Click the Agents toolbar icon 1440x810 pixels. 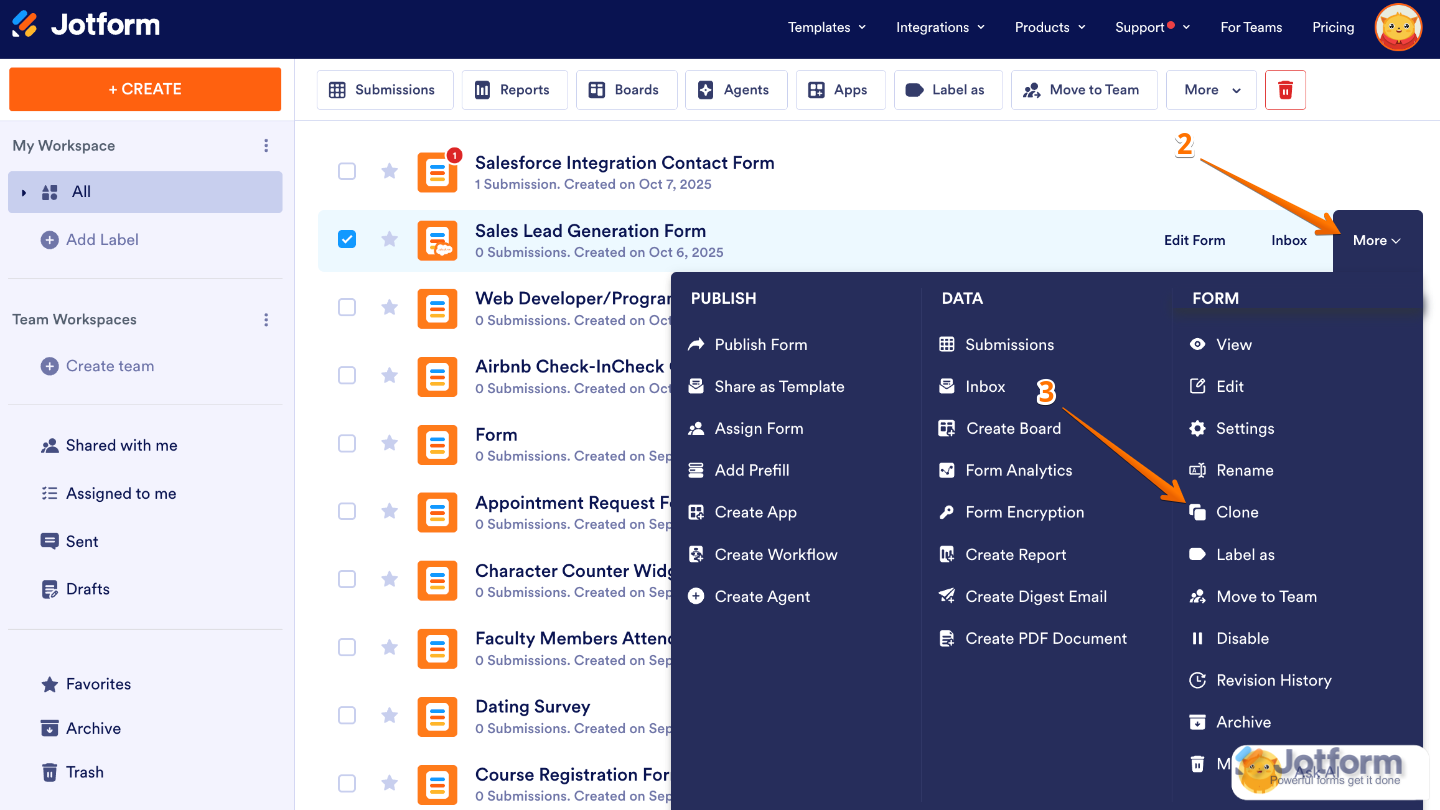point(735,90)
